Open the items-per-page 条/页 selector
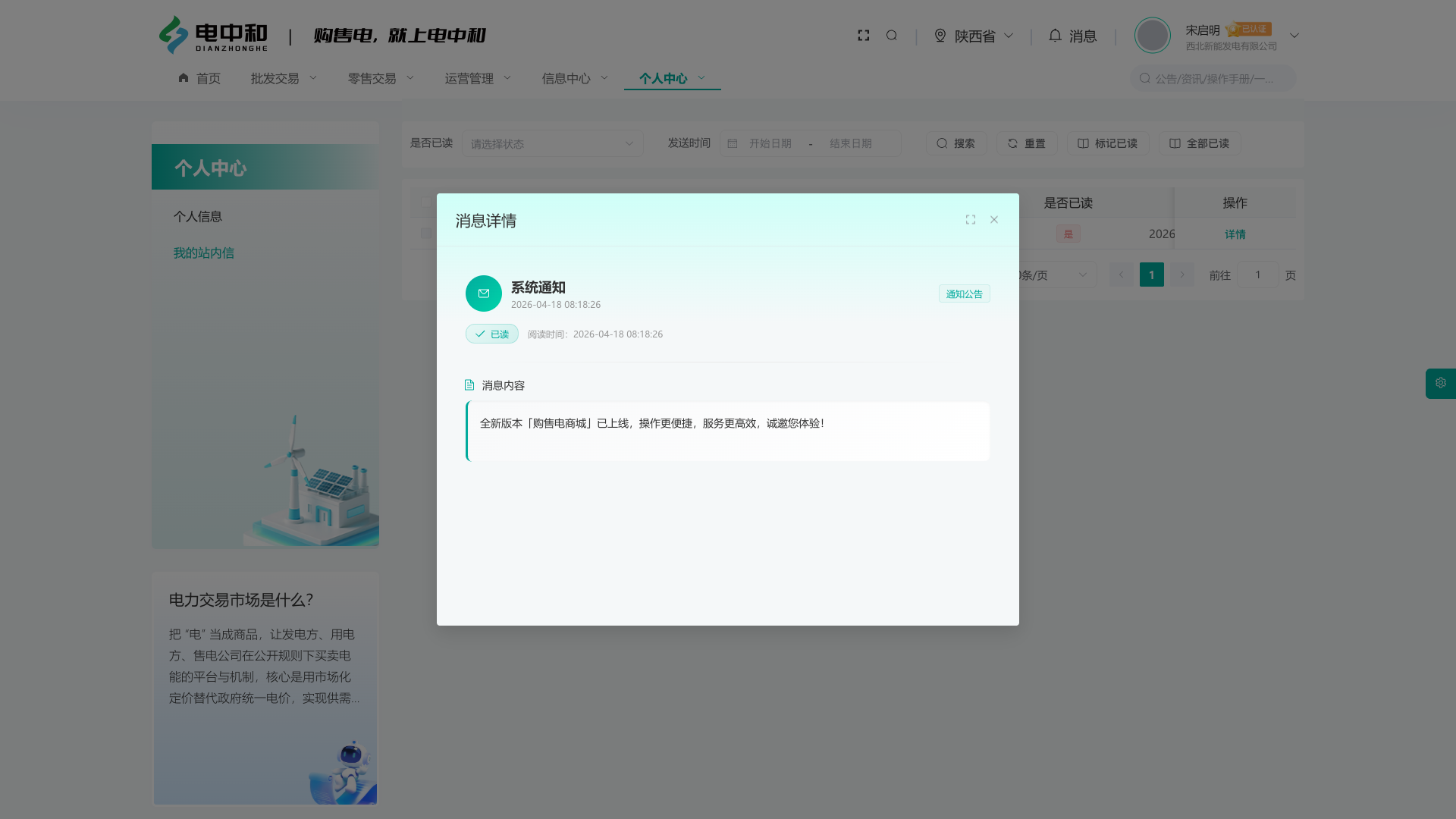Screen dimensions: 1456x819 coord(1057,275)
